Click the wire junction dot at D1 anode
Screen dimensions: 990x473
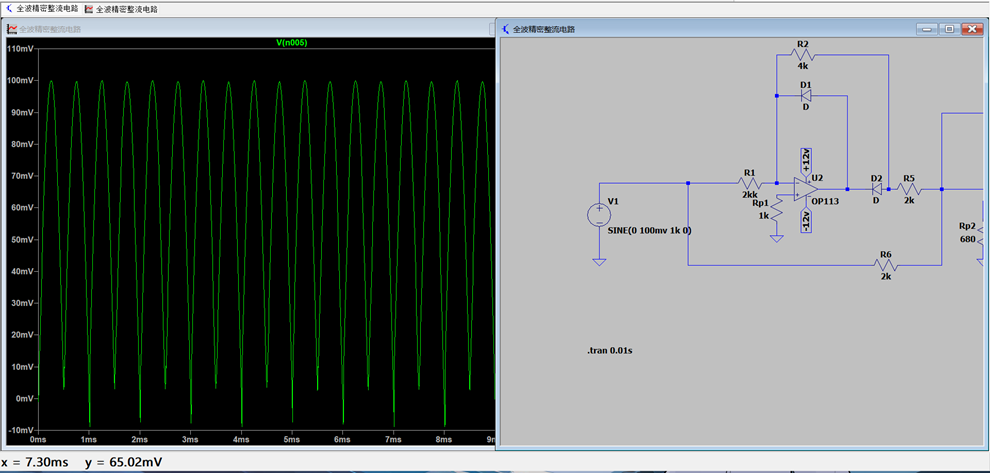pyautogui.click(x=777, y=96)
